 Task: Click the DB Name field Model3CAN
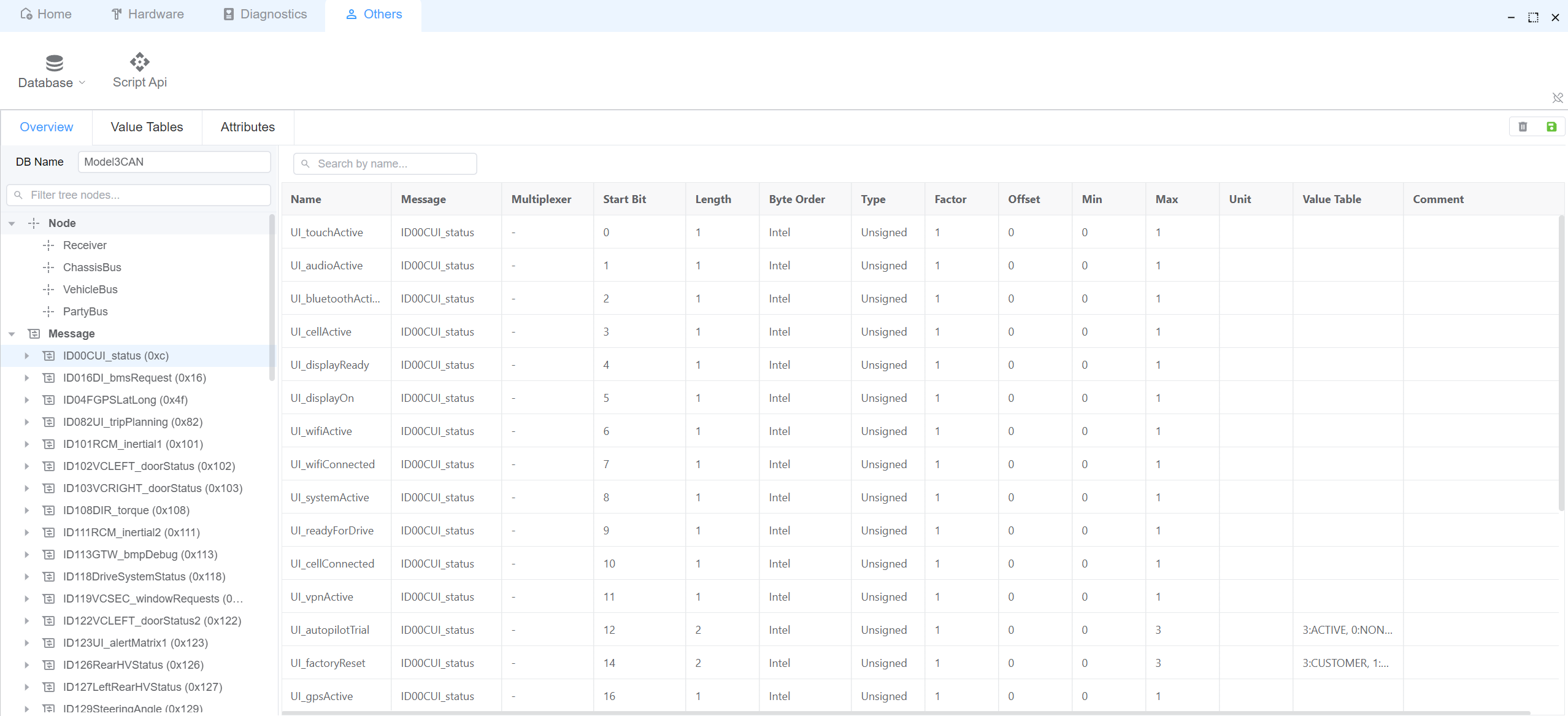[x=174, y=162]
